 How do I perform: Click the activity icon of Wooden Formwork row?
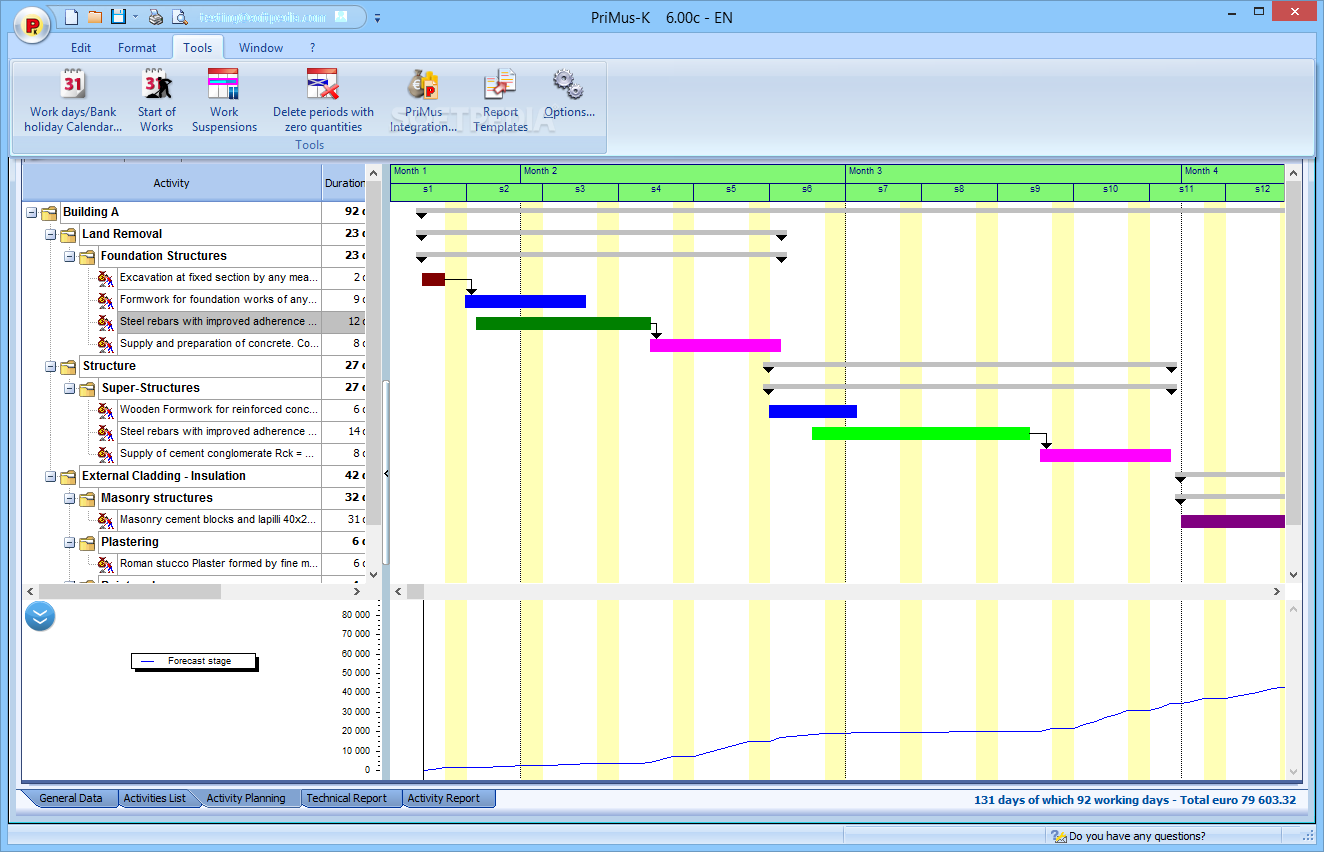[106, 410]
